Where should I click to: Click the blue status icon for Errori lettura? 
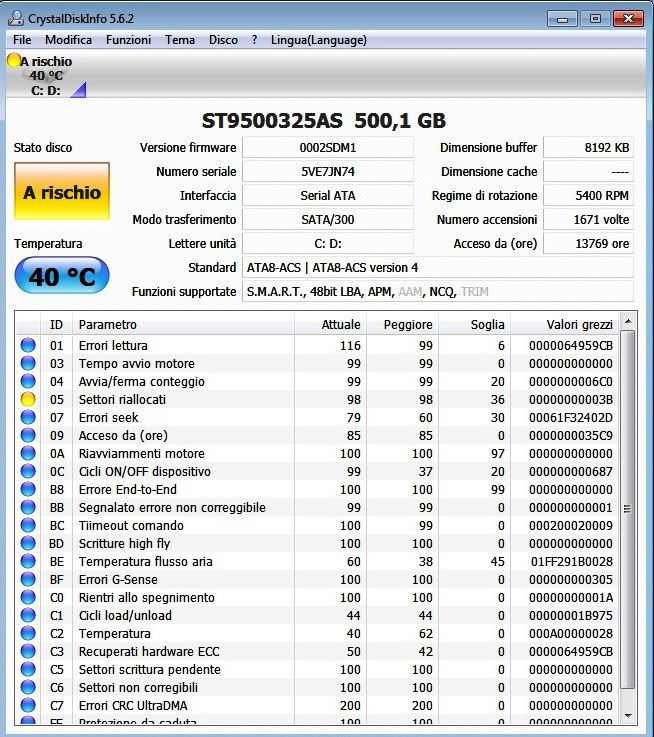(28, 346)
